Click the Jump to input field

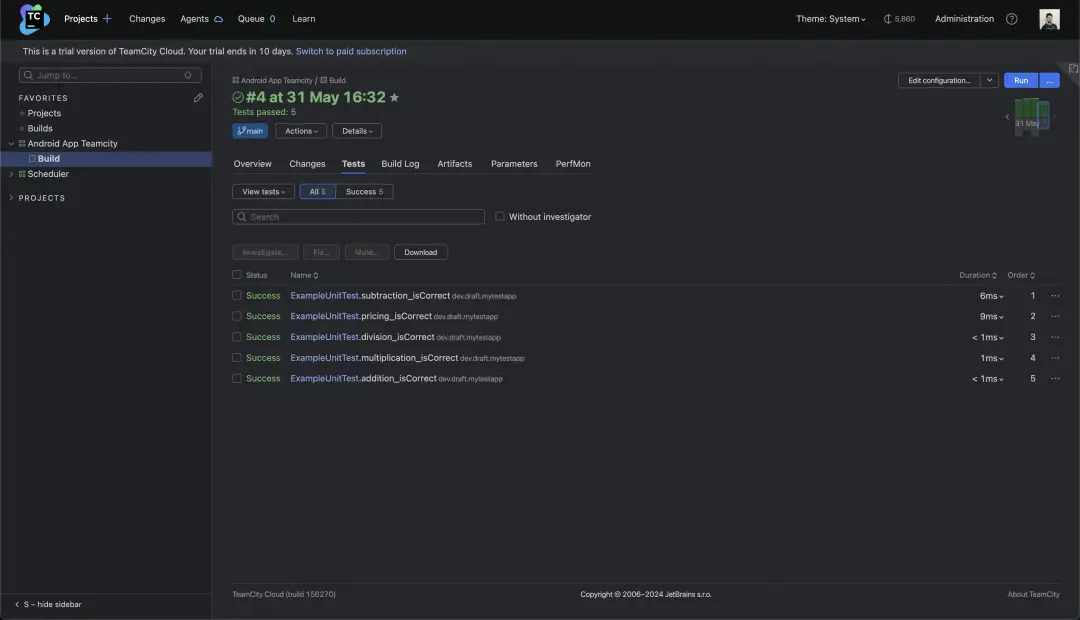110,75
